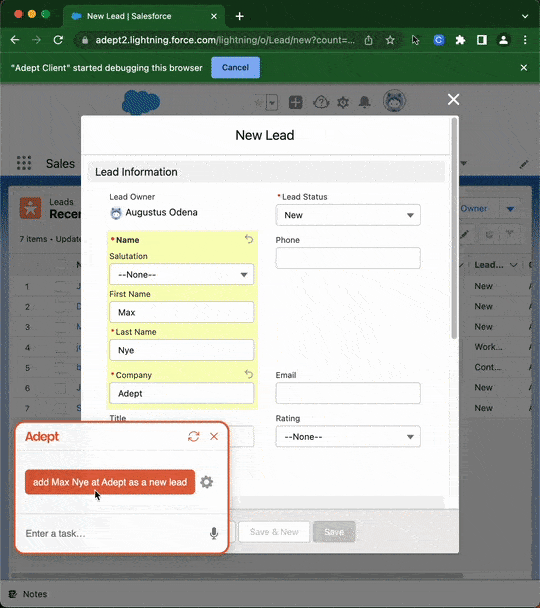The image size is (540, 608).
Task: Open Salesforce favorites list dropdown
Action: [x=272, y=103]
